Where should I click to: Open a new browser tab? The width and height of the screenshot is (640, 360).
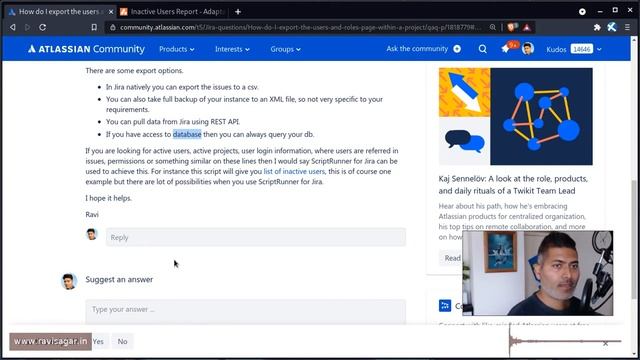pyautogui.click(x=238, y=12)
